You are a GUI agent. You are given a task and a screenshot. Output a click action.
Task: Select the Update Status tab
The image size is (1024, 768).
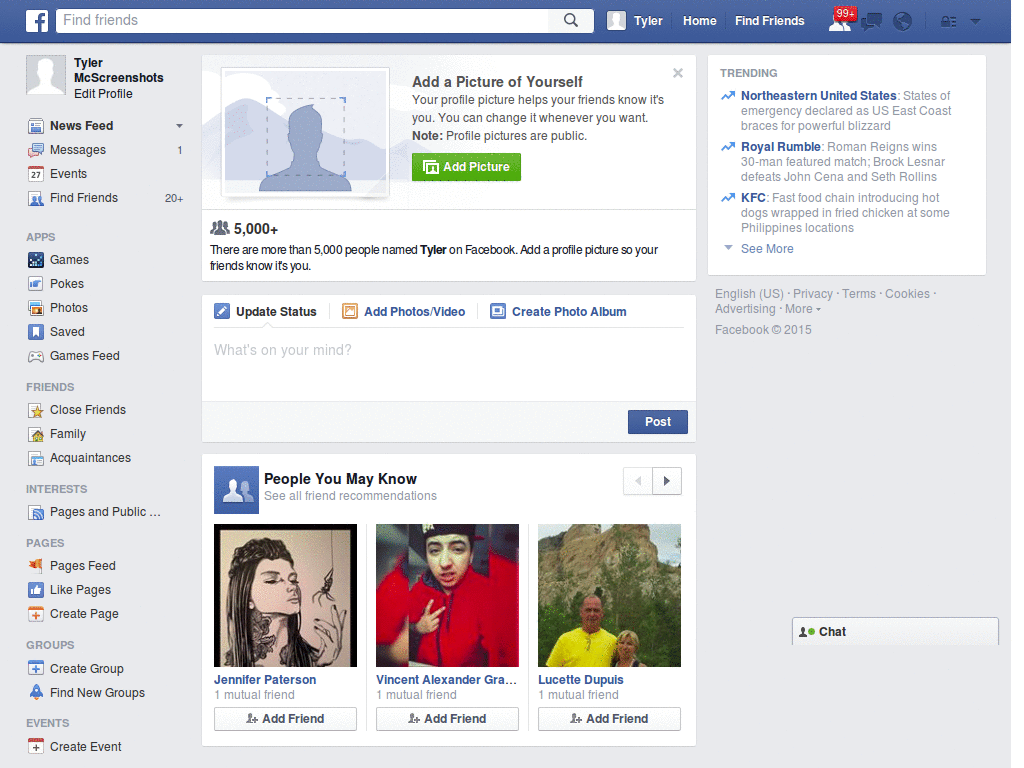click(x=266, y=312)
